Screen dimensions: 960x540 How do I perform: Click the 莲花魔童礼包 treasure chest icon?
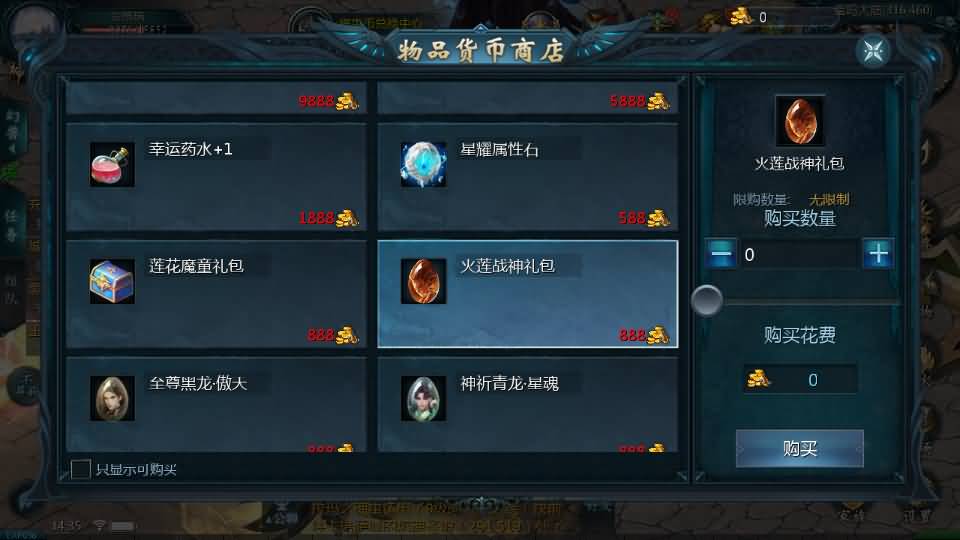click(x=112, y=281)
